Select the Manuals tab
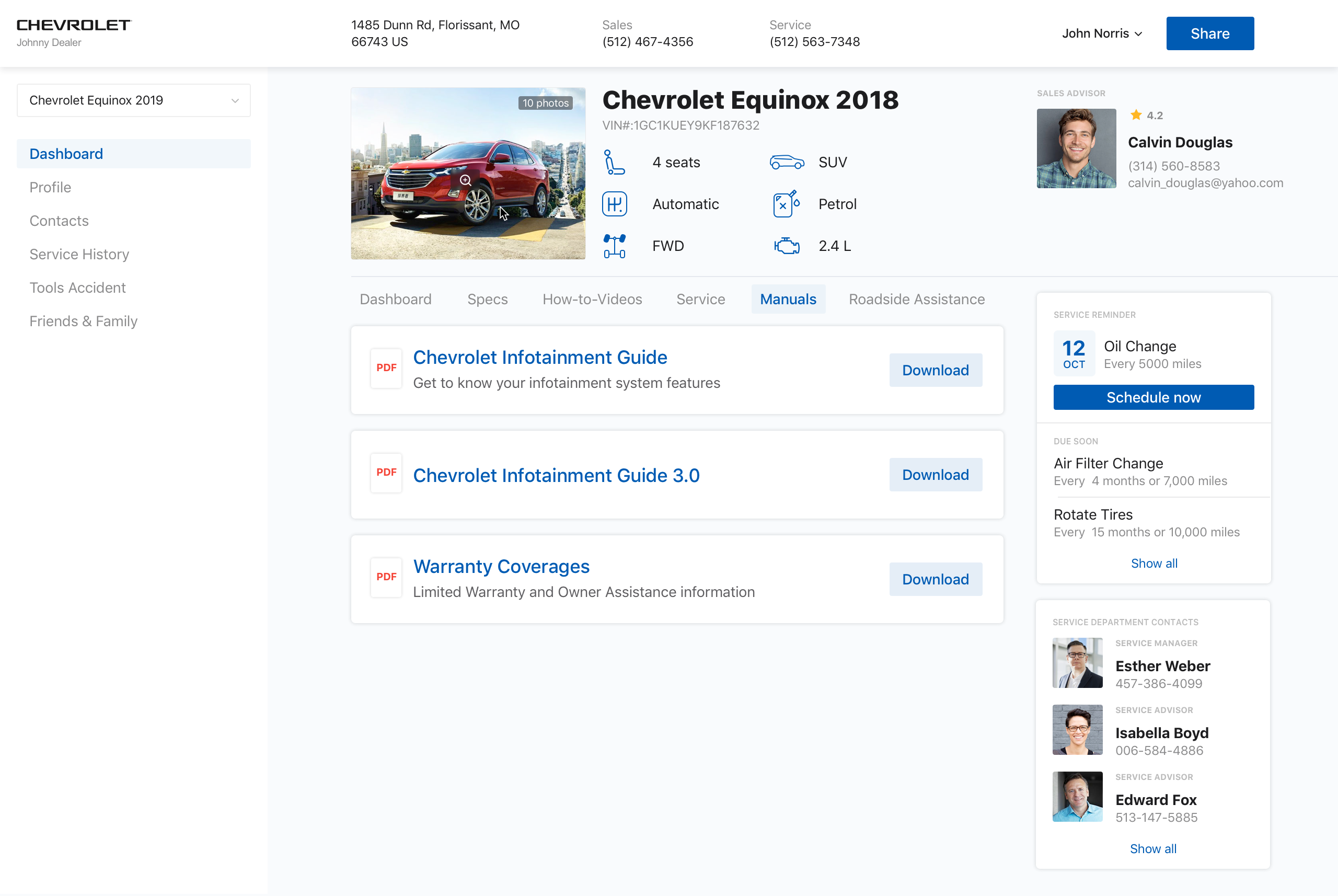The image size is (1338, 896). [x=788, y=299]
